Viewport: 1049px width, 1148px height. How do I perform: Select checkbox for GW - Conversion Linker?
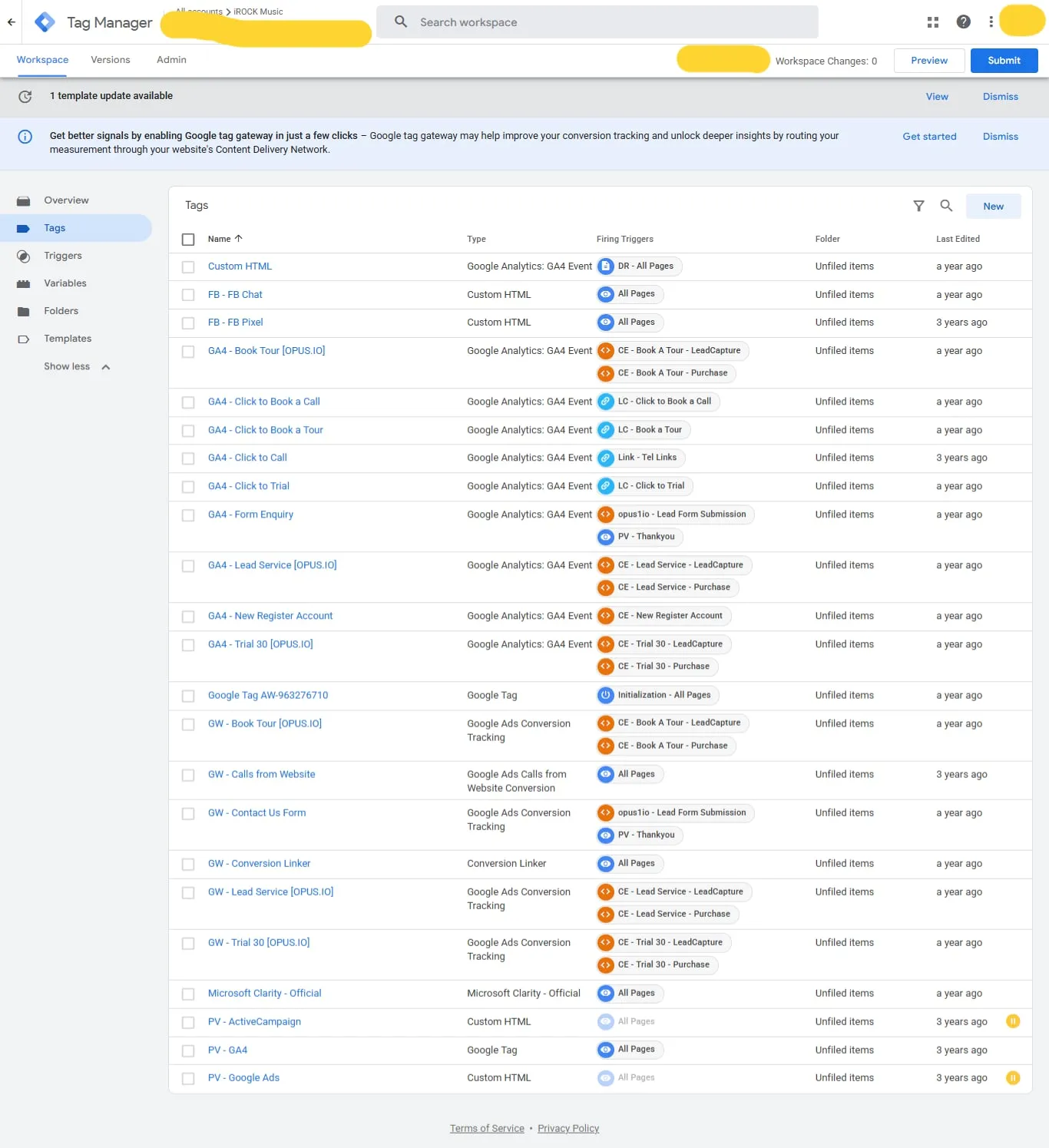tap(188, 865)
